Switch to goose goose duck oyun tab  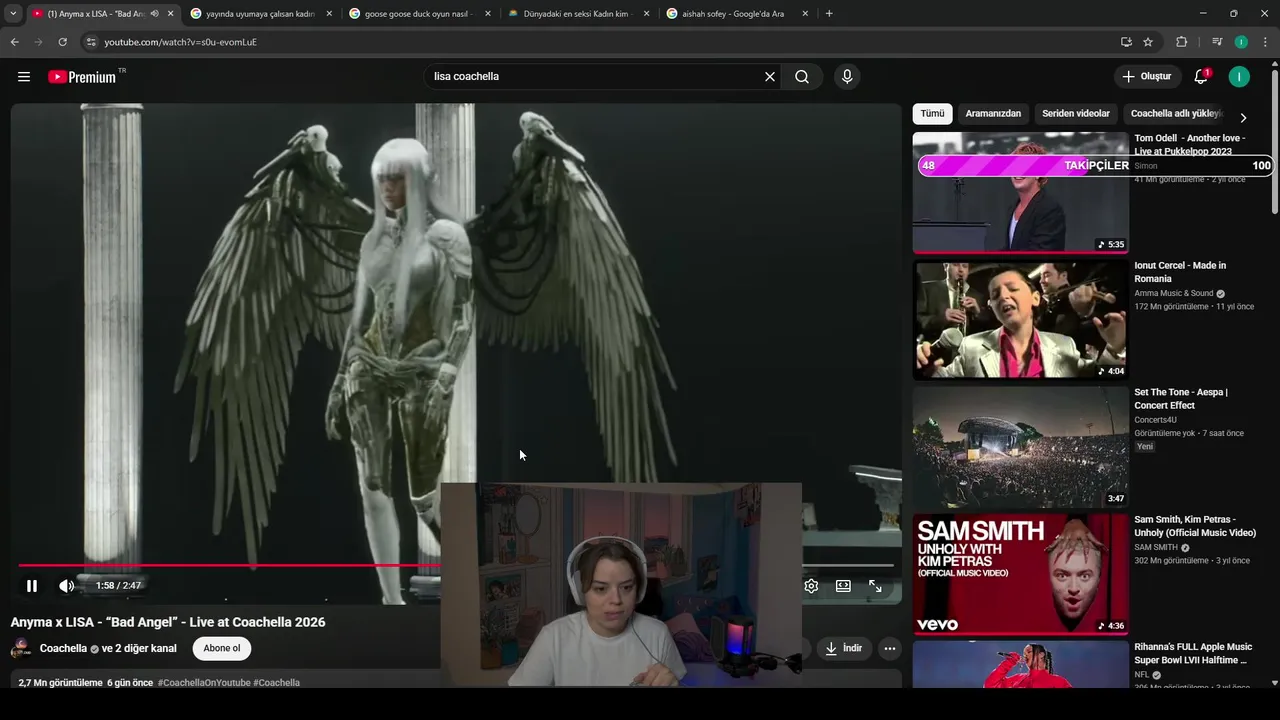(x=420, y=14)
